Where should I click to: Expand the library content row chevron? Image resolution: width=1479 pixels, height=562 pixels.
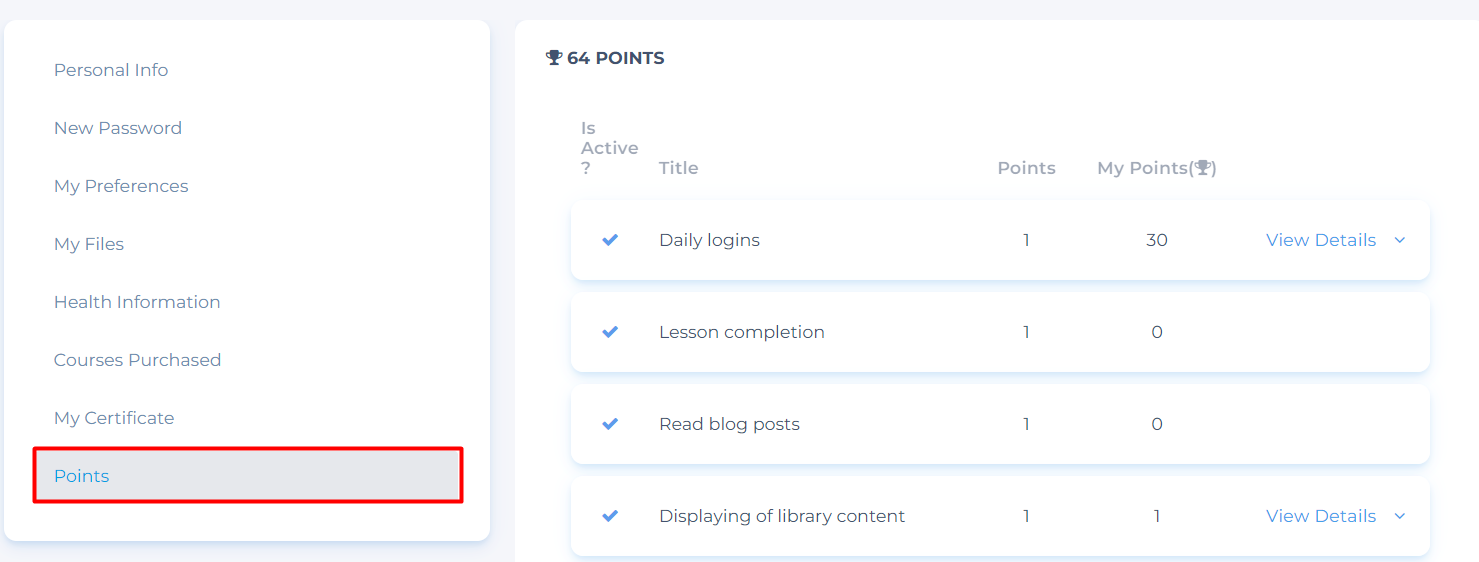click(1400, 516)
